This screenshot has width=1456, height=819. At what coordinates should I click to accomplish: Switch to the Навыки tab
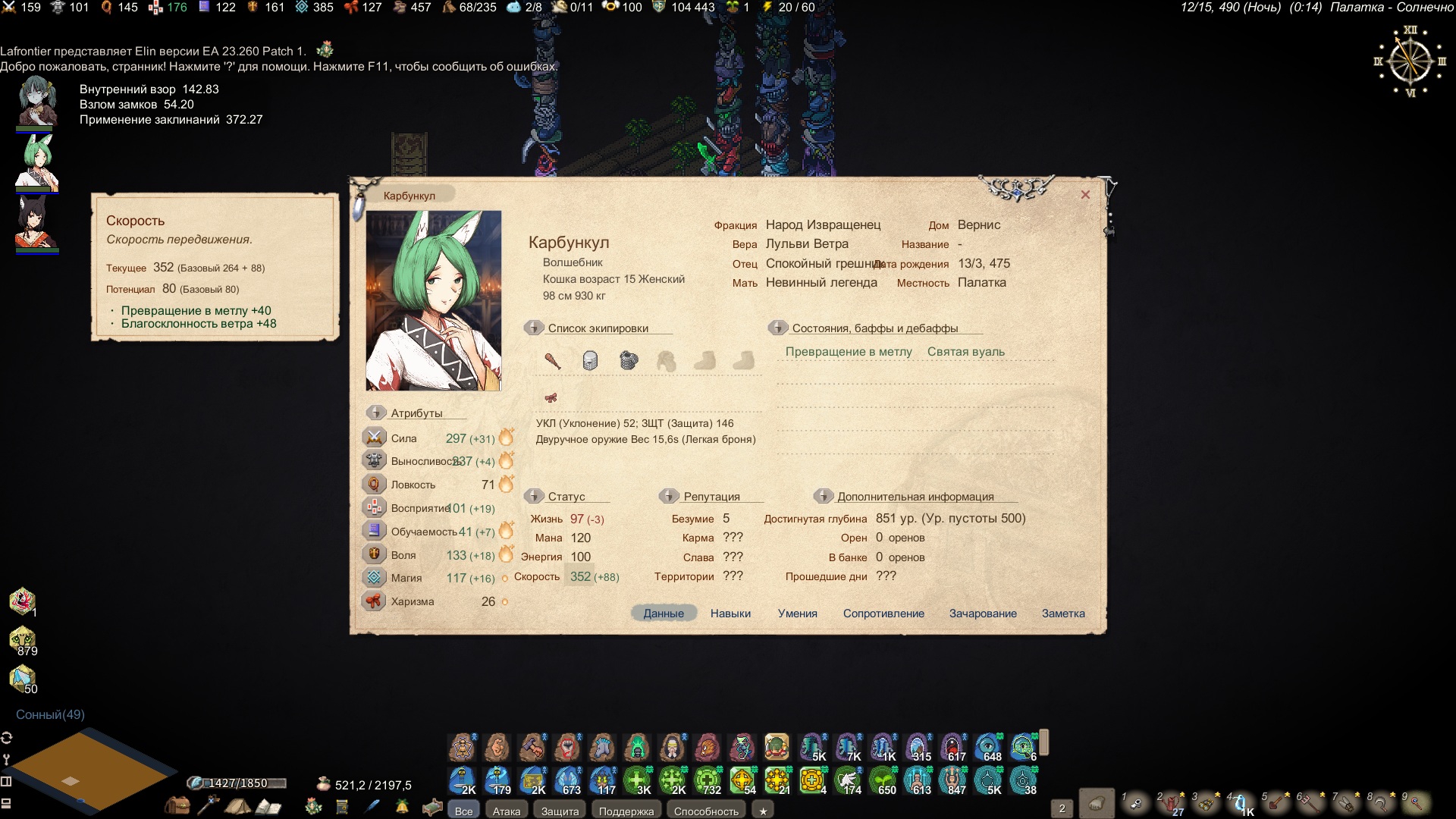point(730,613)
